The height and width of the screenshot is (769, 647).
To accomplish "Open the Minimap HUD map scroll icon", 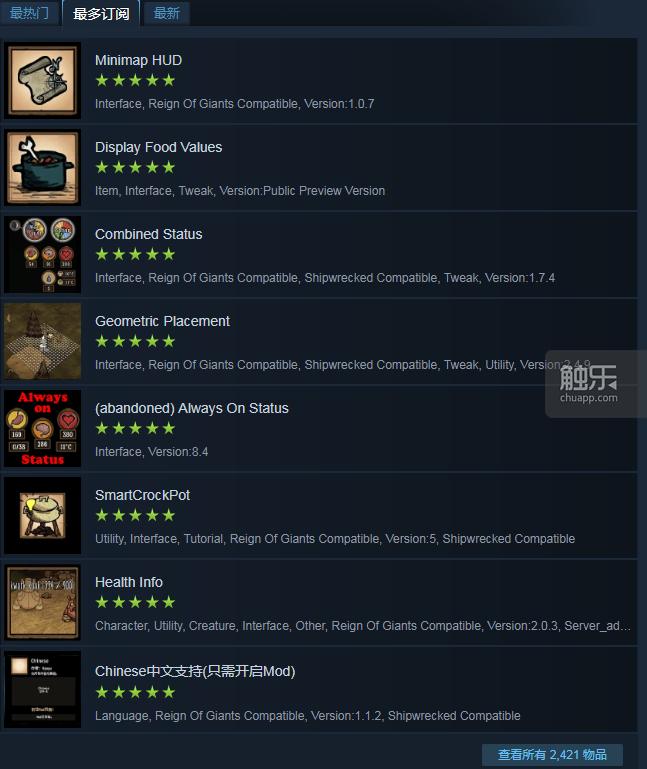I will click(43, 80).
